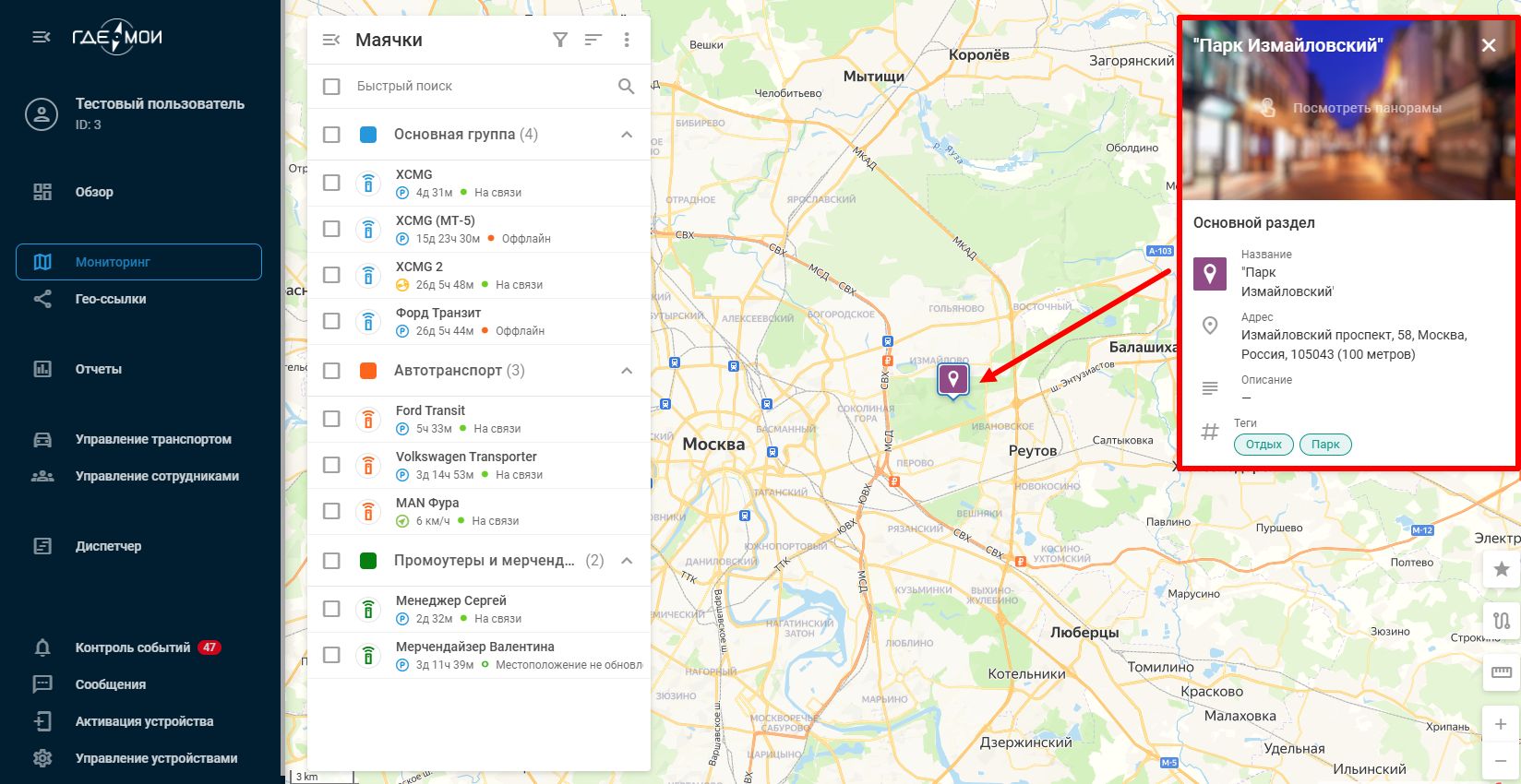1521x784 pixels.
Task: Click the search magnifier icon
Action: pos(626,86)
